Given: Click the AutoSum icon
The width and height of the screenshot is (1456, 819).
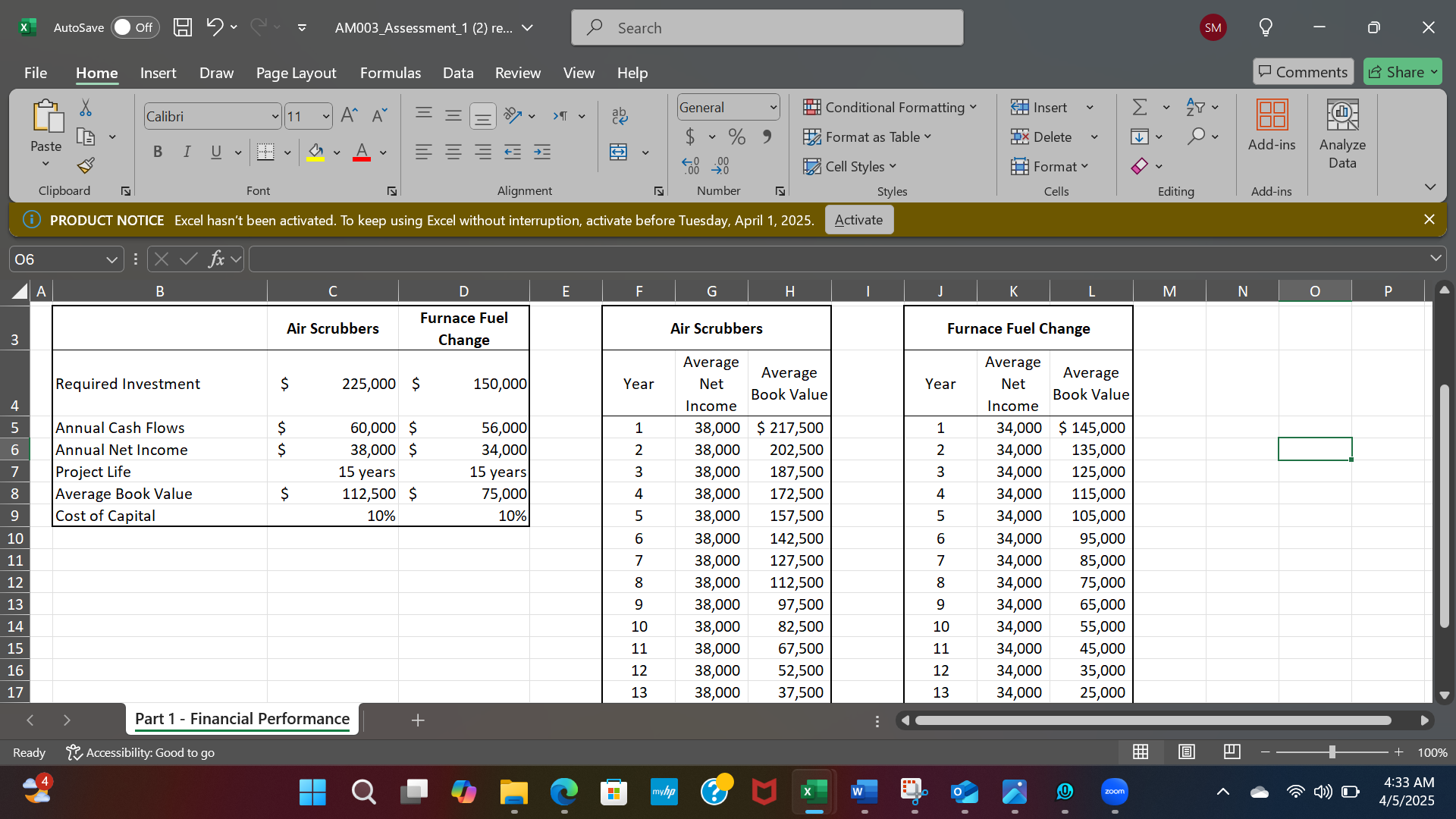Looking at the screenshot, I should point(1141,107).
